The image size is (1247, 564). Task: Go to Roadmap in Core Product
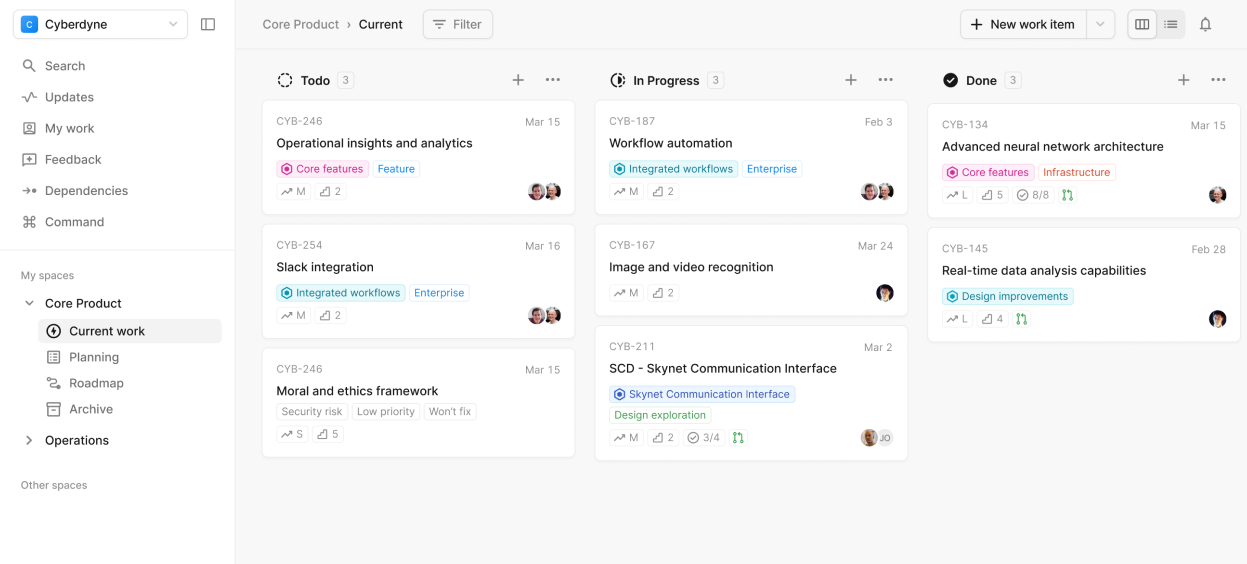click(96, 383)
